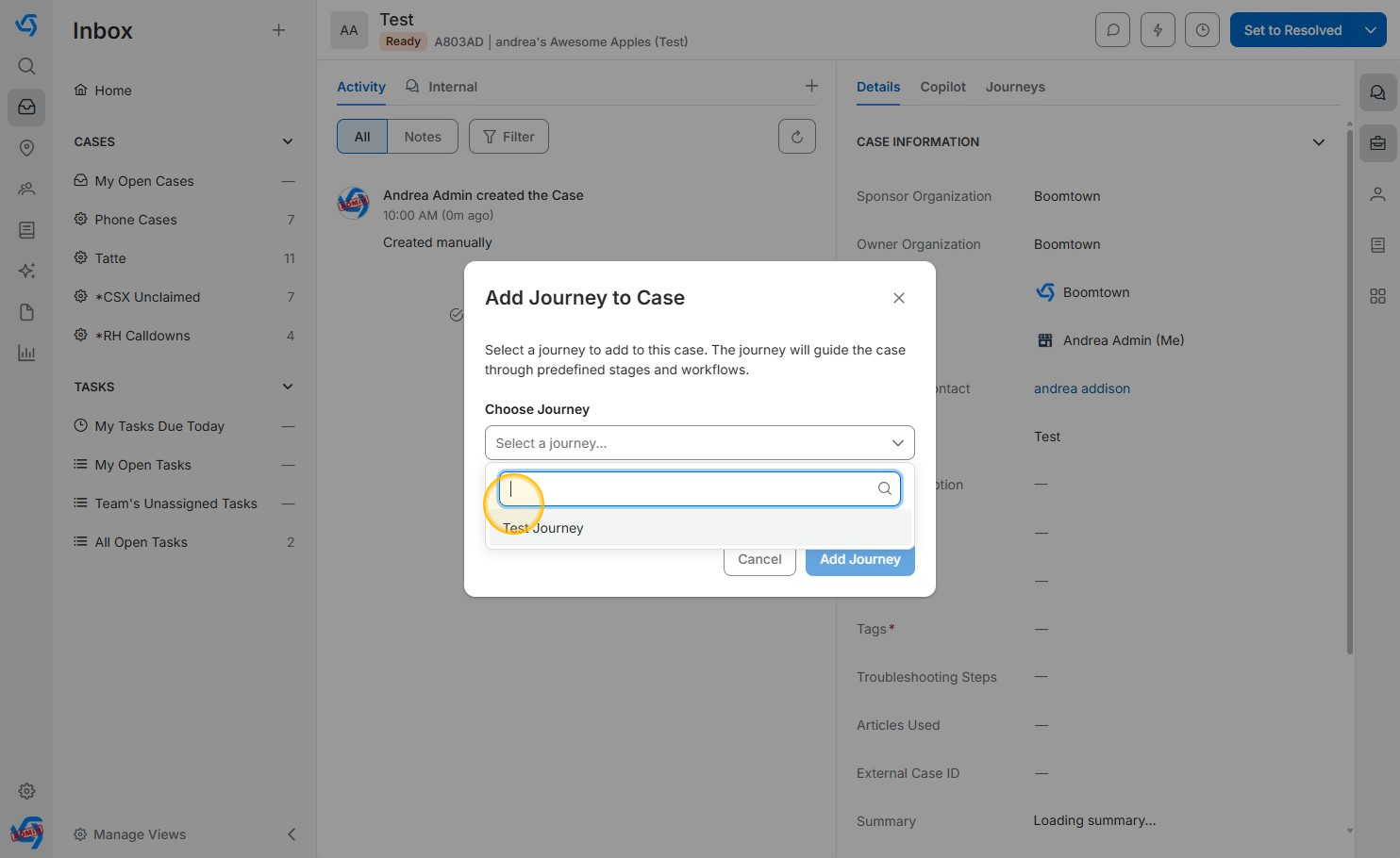This screenshot has width=1400, height=858.
Task: Switch to the Journeys tab
Action: (1015, 87)
